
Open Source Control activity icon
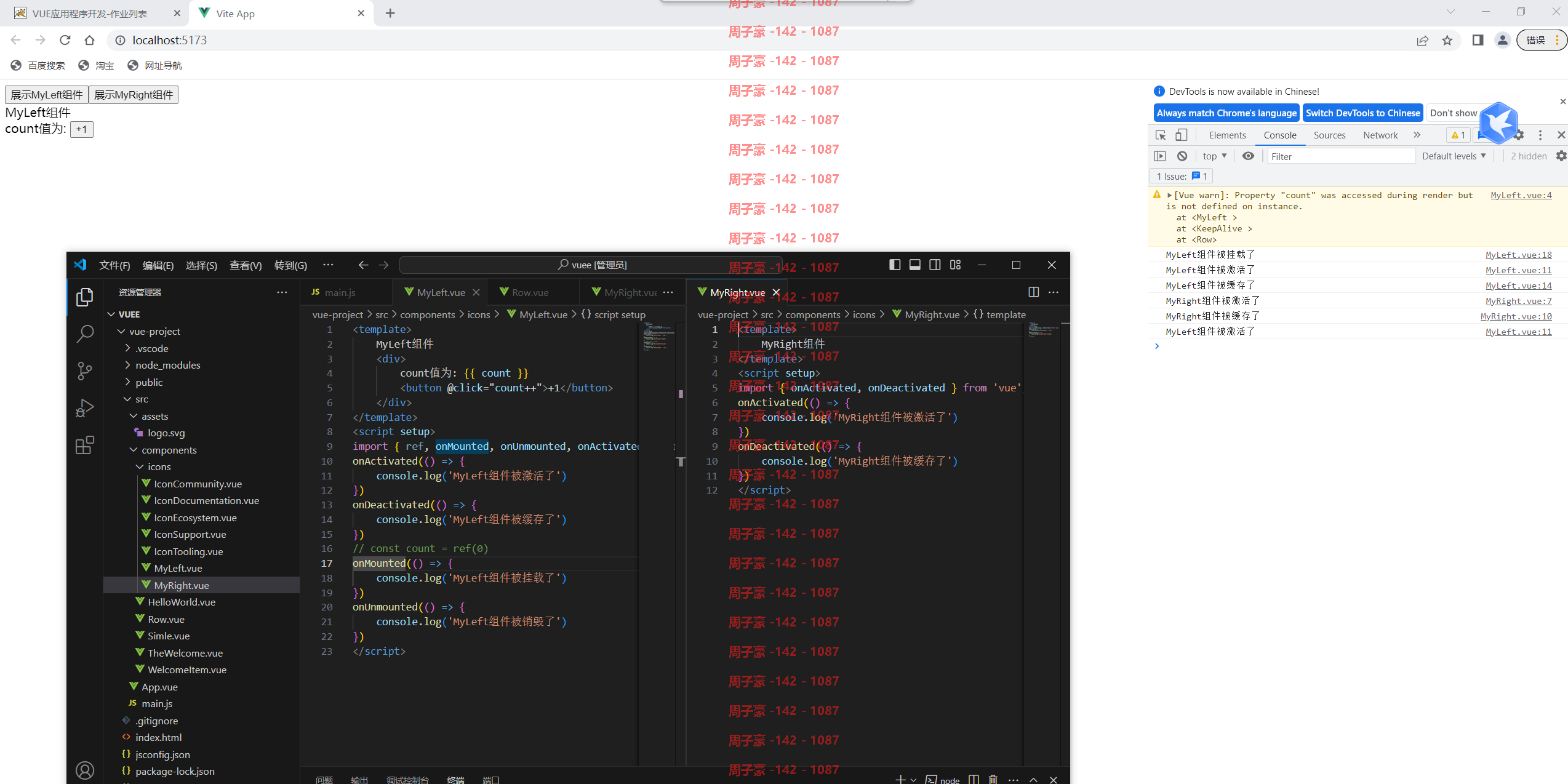[84, 371]
